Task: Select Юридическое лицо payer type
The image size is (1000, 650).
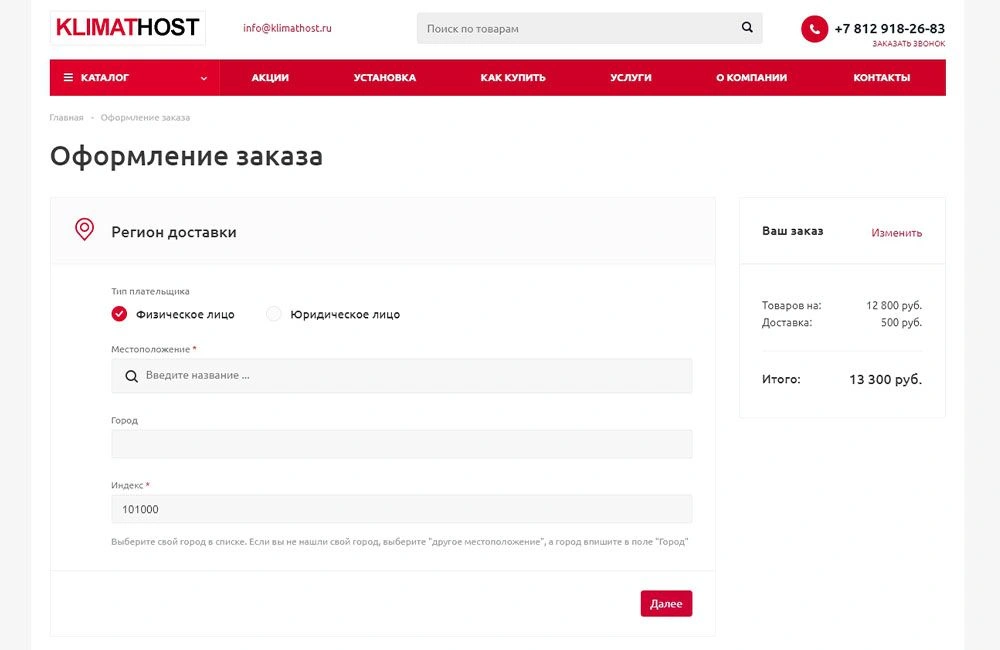Action: (274, 314)
